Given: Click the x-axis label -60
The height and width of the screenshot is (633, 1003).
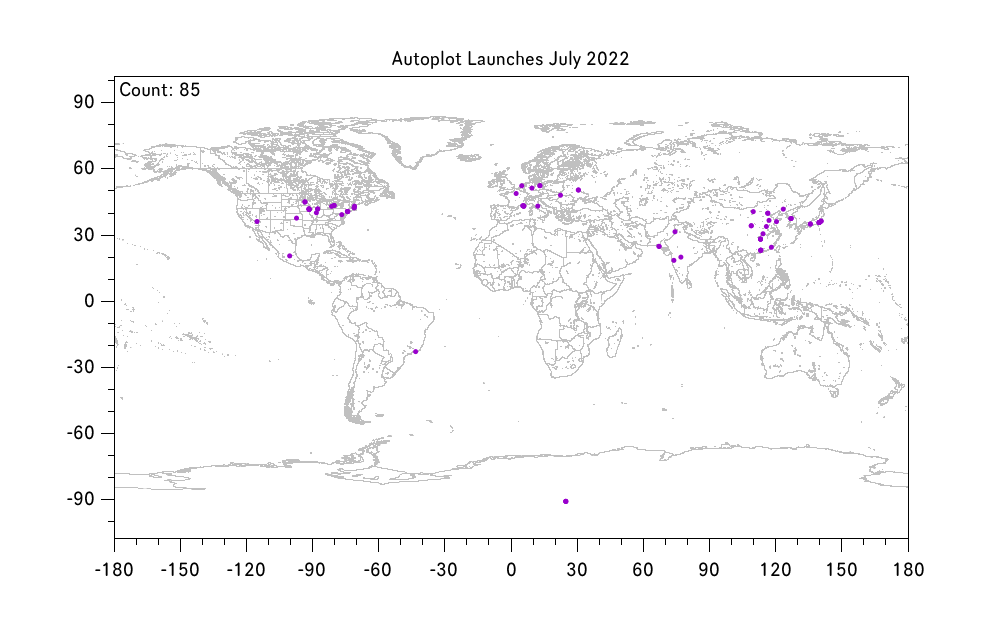Looking at the screenshot, I should [x=378, y=570].
